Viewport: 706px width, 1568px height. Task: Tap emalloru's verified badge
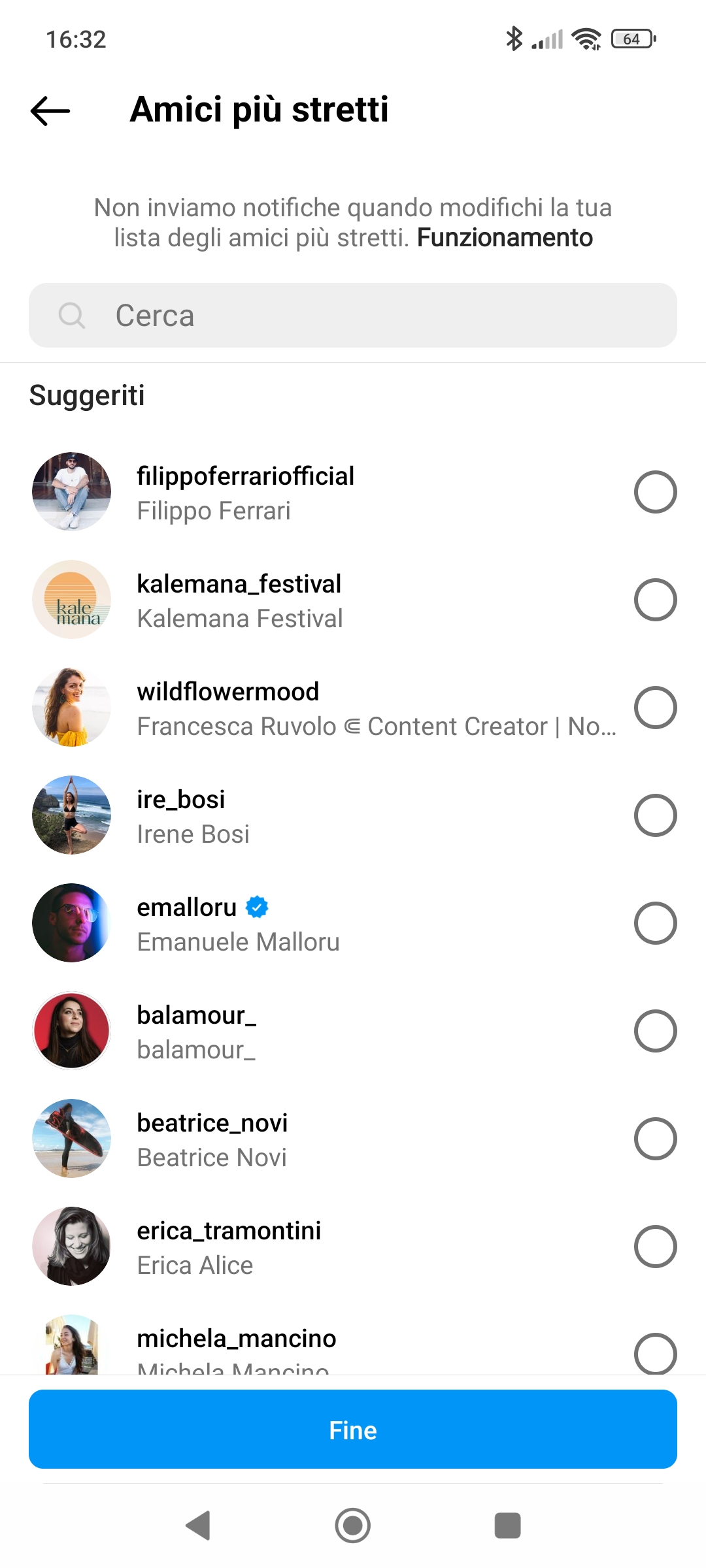coord(257,907)
